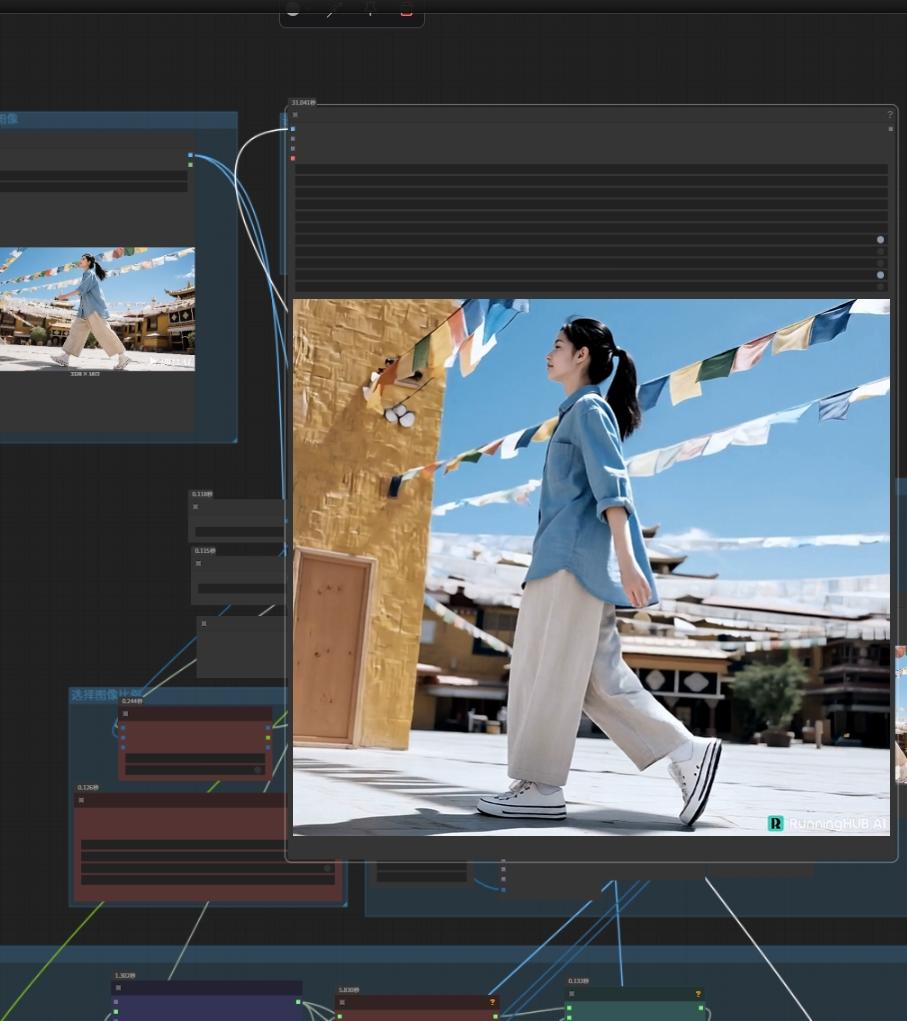Flip the toggle in the 0.244秒 node's last row

tap(257, 770)
